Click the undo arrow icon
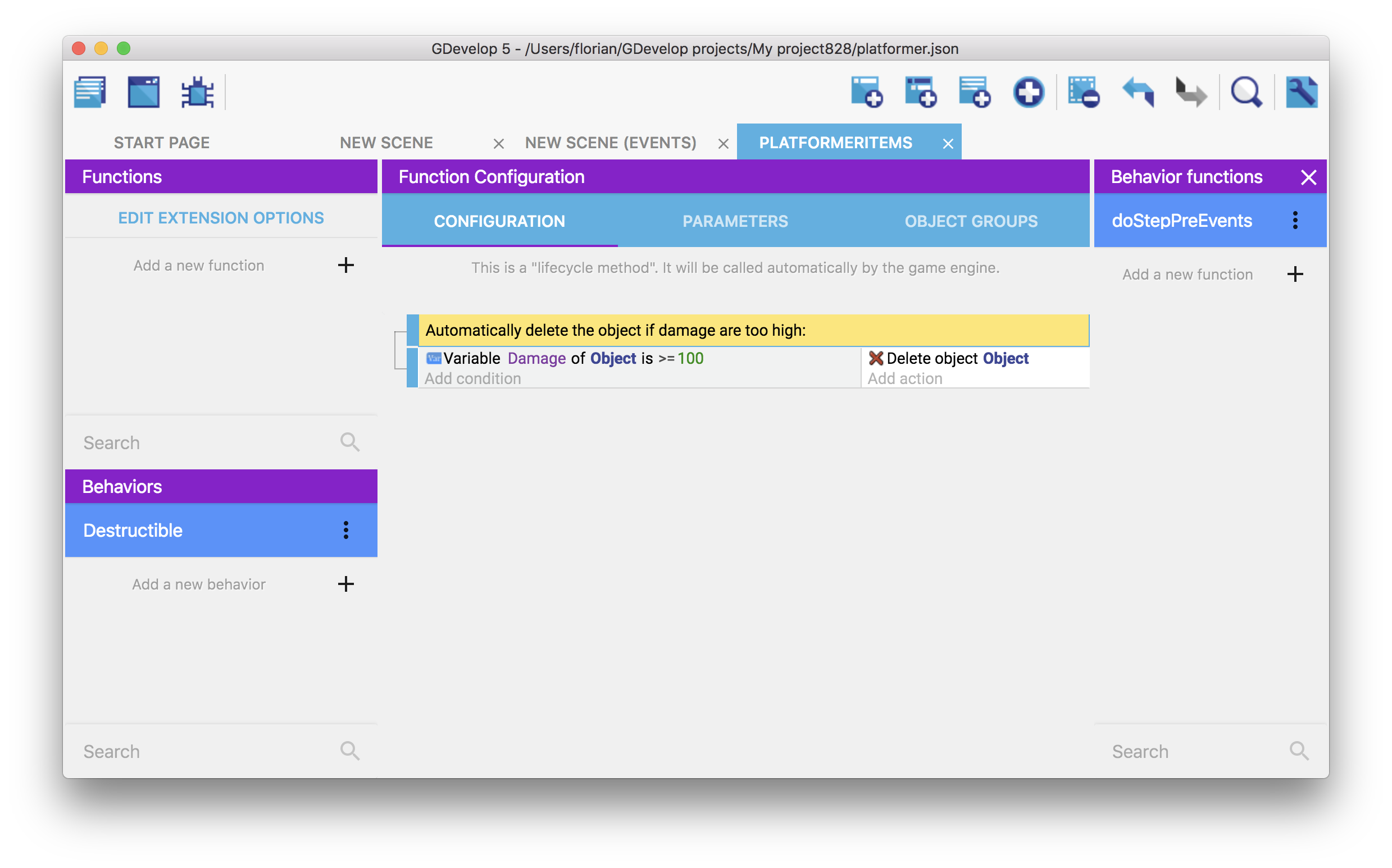The height and width of the screenshot is (868, 1392). [x=1138, y=92]
